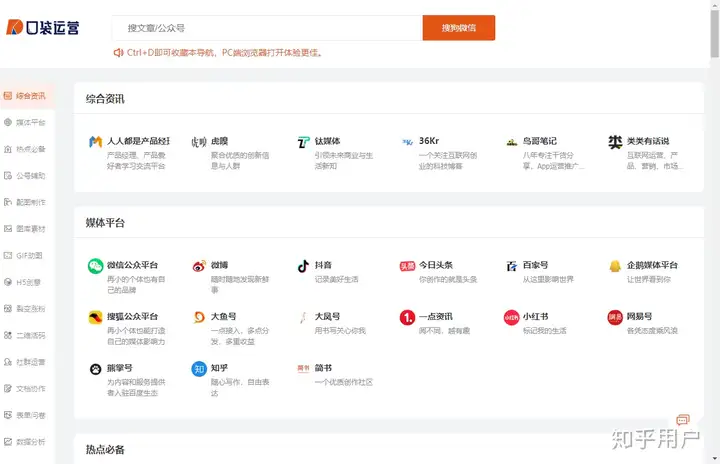The height and width of the screenshot is (464, 720).
Task: Select 文档协作 sidebar item
Action: 27,389
